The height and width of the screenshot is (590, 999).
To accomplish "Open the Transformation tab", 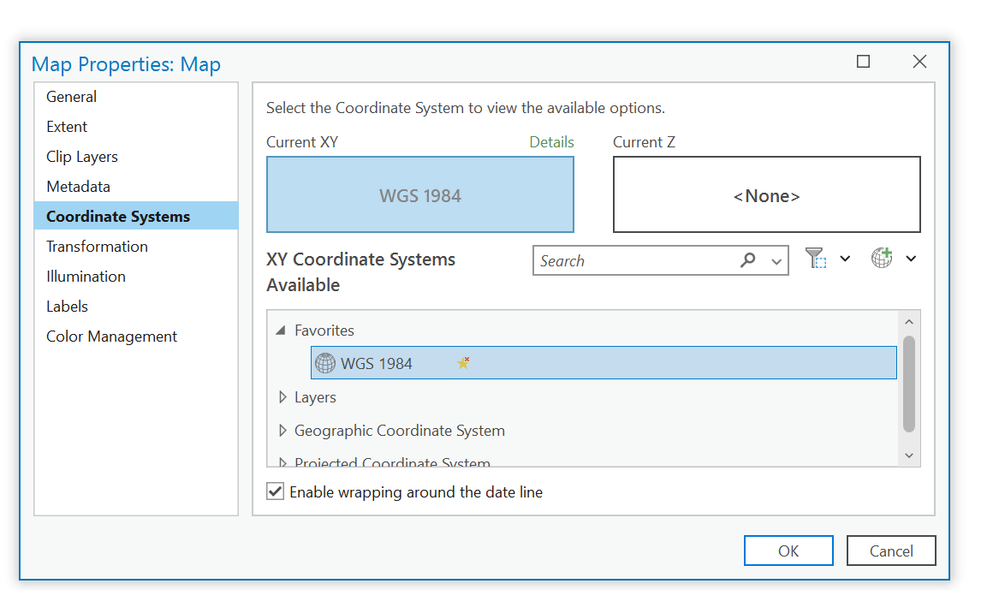I will tap(97, 247).
